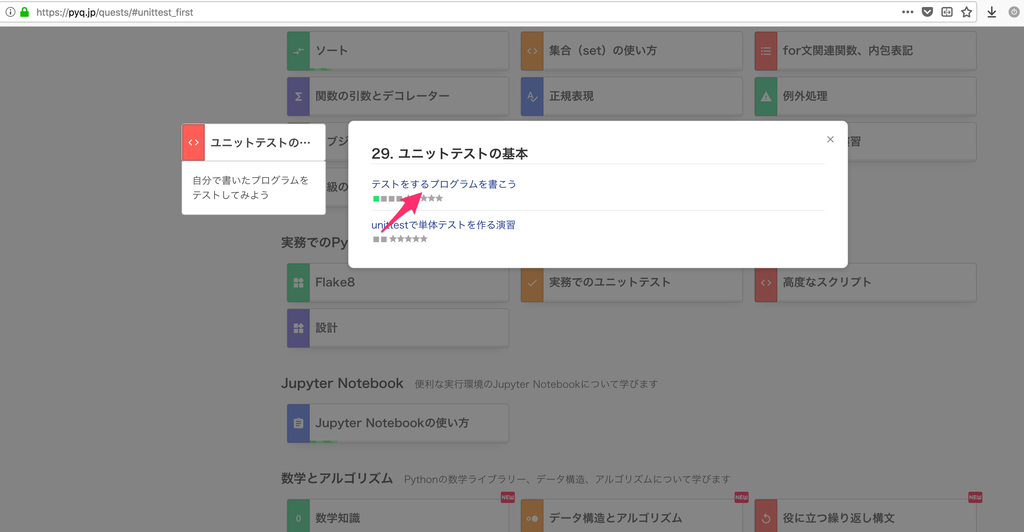Open the 数学知識 quest card
Screen dimensions: 1024x532
pos(398,517)
